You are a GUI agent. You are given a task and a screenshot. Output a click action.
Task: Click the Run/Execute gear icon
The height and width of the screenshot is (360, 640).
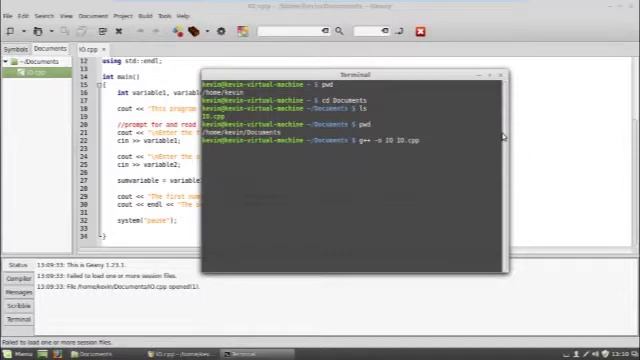point(221,31)
